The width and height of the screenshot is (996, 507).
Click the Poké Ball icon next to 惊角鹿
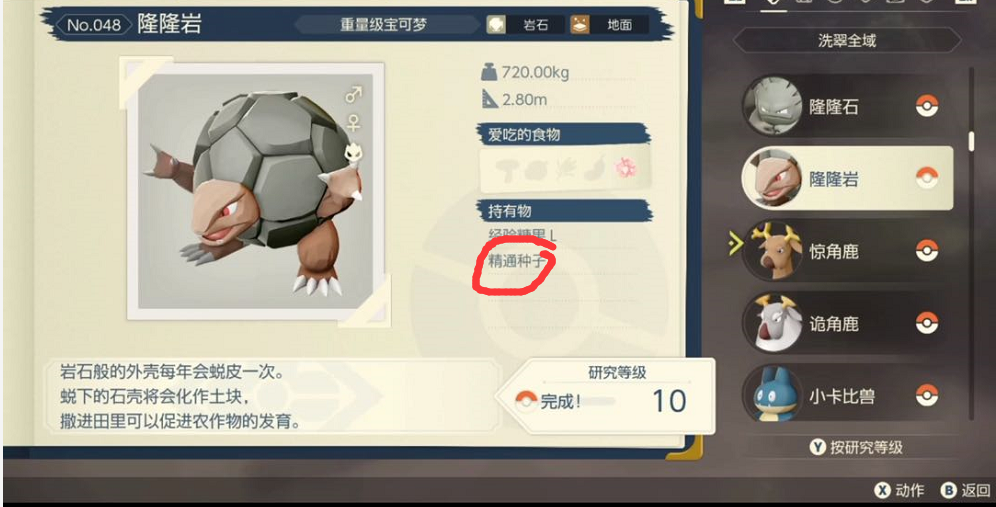pos(927,250)
